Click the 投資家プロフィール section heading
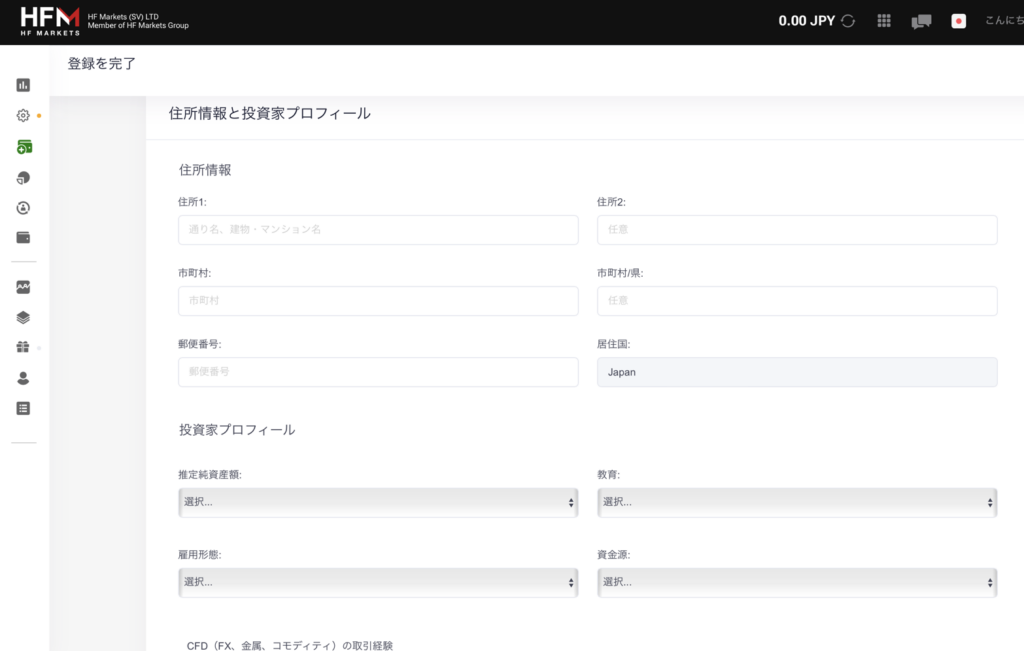This screenshot has width=1024, height=651. [x=237, y=430]
